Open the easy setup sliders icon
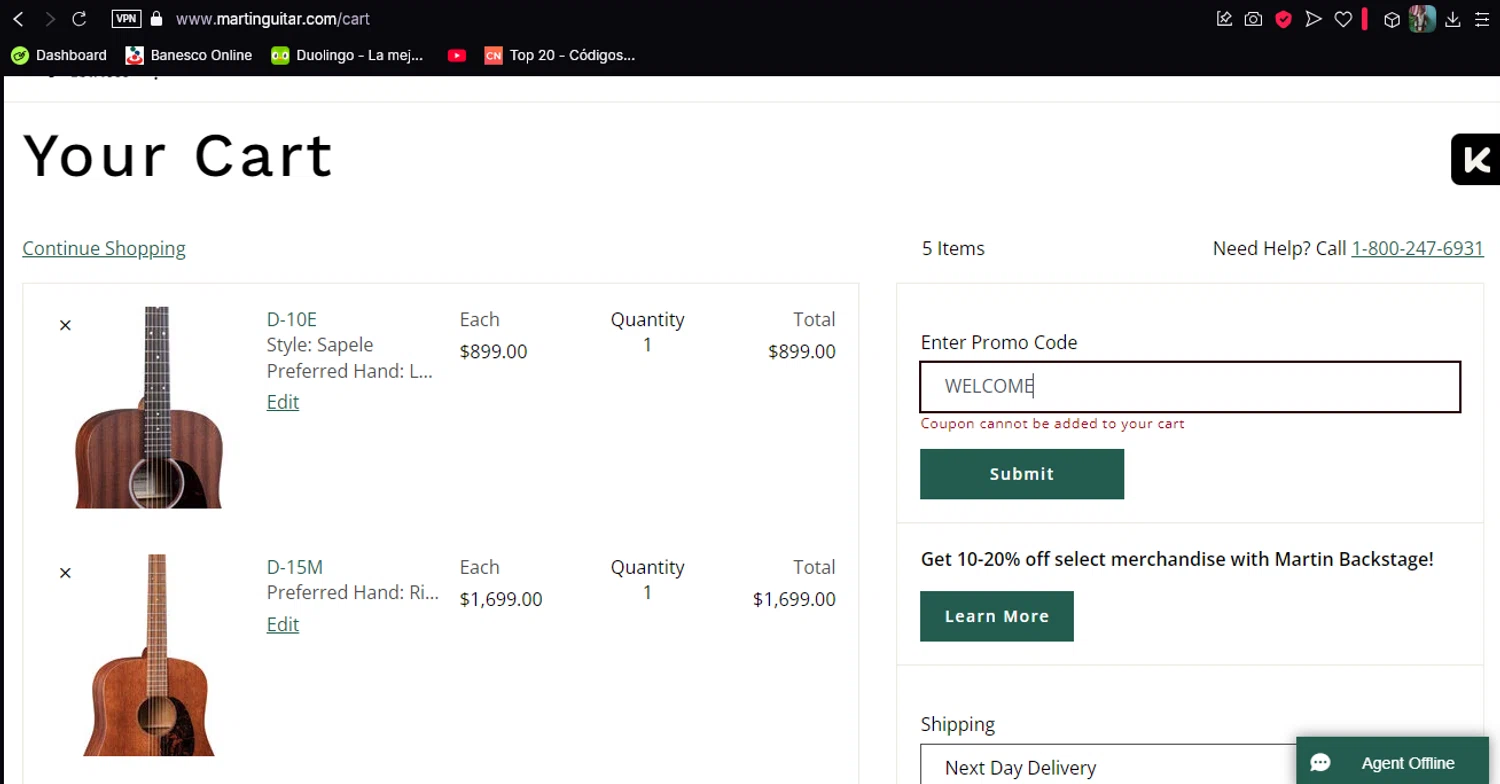 [1481, 19]
